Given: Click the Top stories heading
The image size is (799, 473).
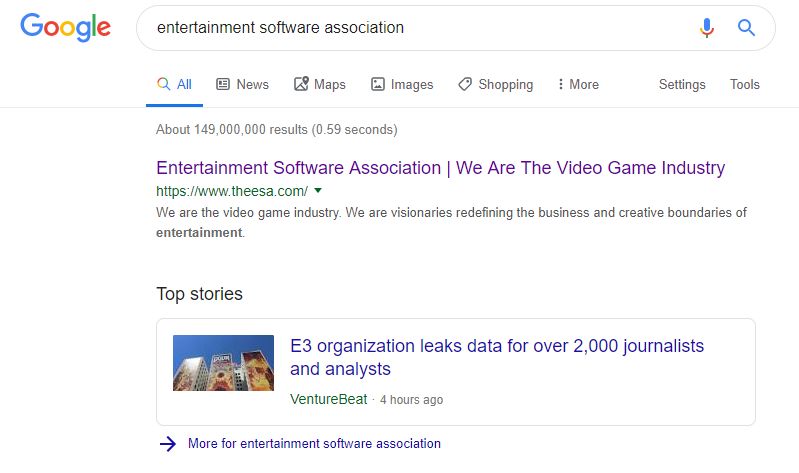Looking at the screenshot, I should tap(199, 294).
